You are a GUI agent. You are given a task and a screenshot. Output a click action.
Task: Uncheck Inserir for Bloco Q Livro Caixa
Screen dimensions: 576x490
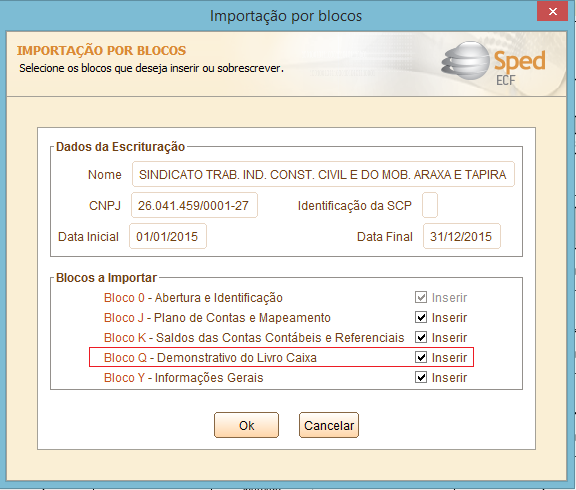point(421,357)
